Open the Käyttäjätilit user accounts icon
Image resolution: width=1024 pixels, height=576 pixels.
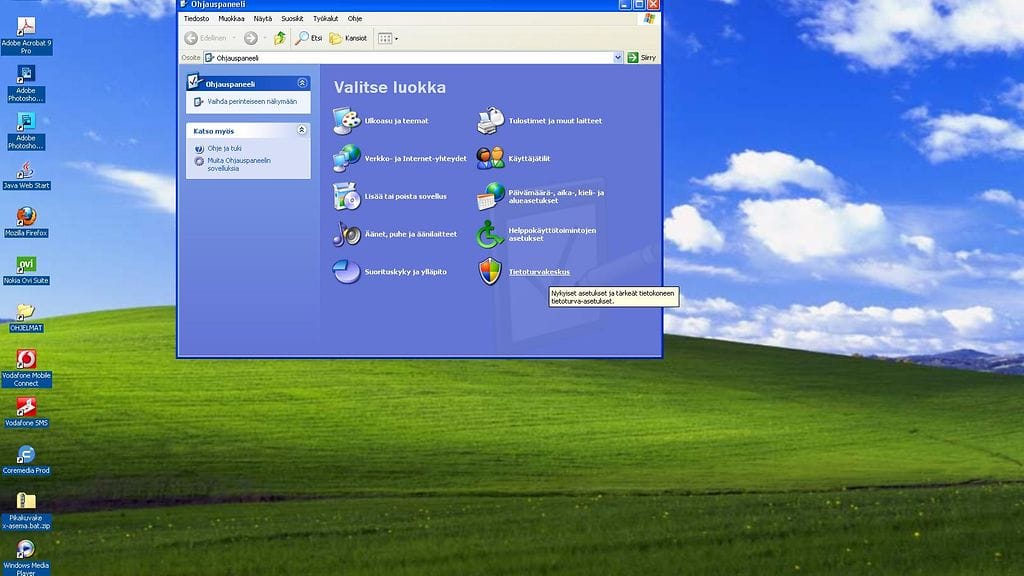point(490,158)
